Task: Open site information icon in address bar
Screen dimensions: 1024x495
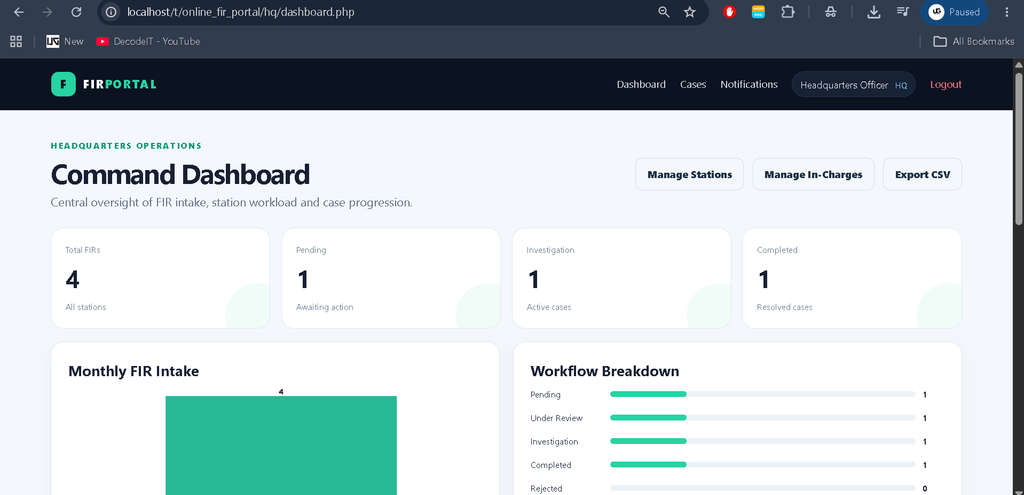Action: 112,12
